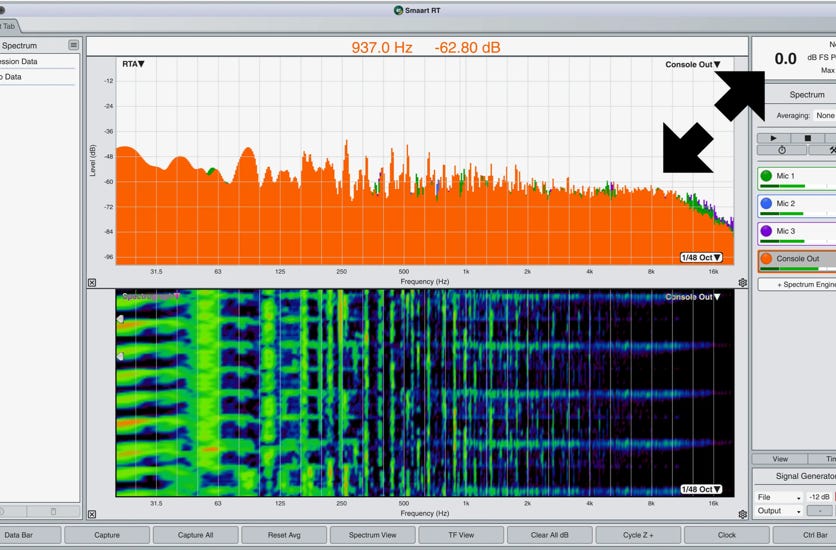Open RTA graph settings gear icon

(742, 283)
